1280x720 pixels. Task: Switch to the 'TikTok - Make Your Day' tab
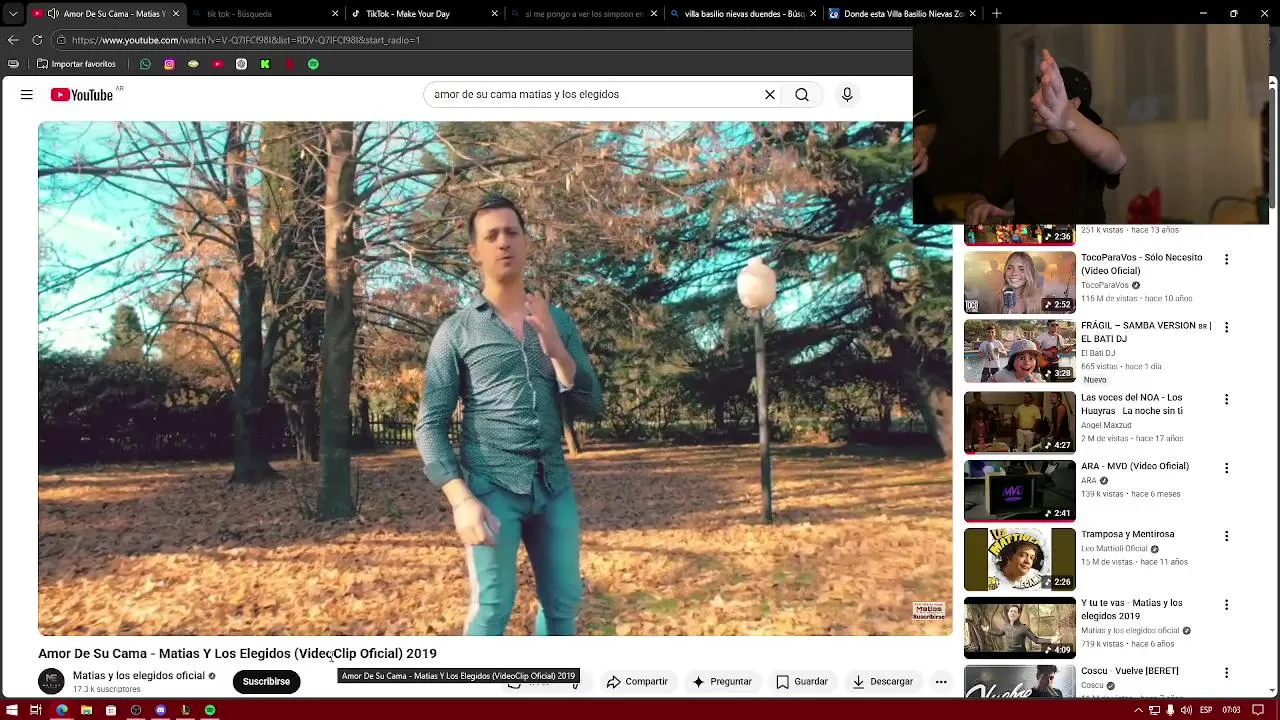coord(423,14)
